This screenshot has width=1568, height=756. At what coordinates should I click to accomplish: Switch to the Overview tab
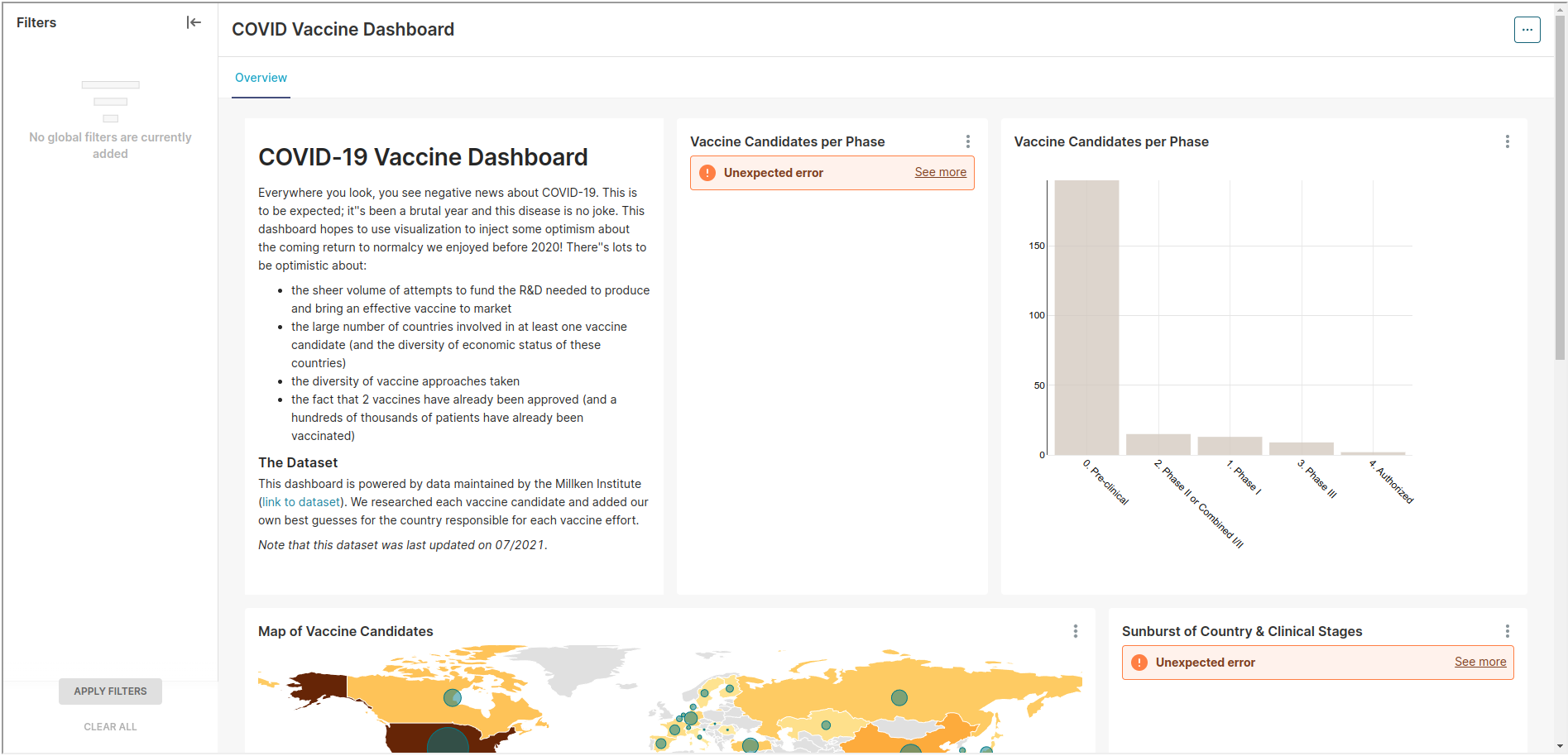point(261,78)
